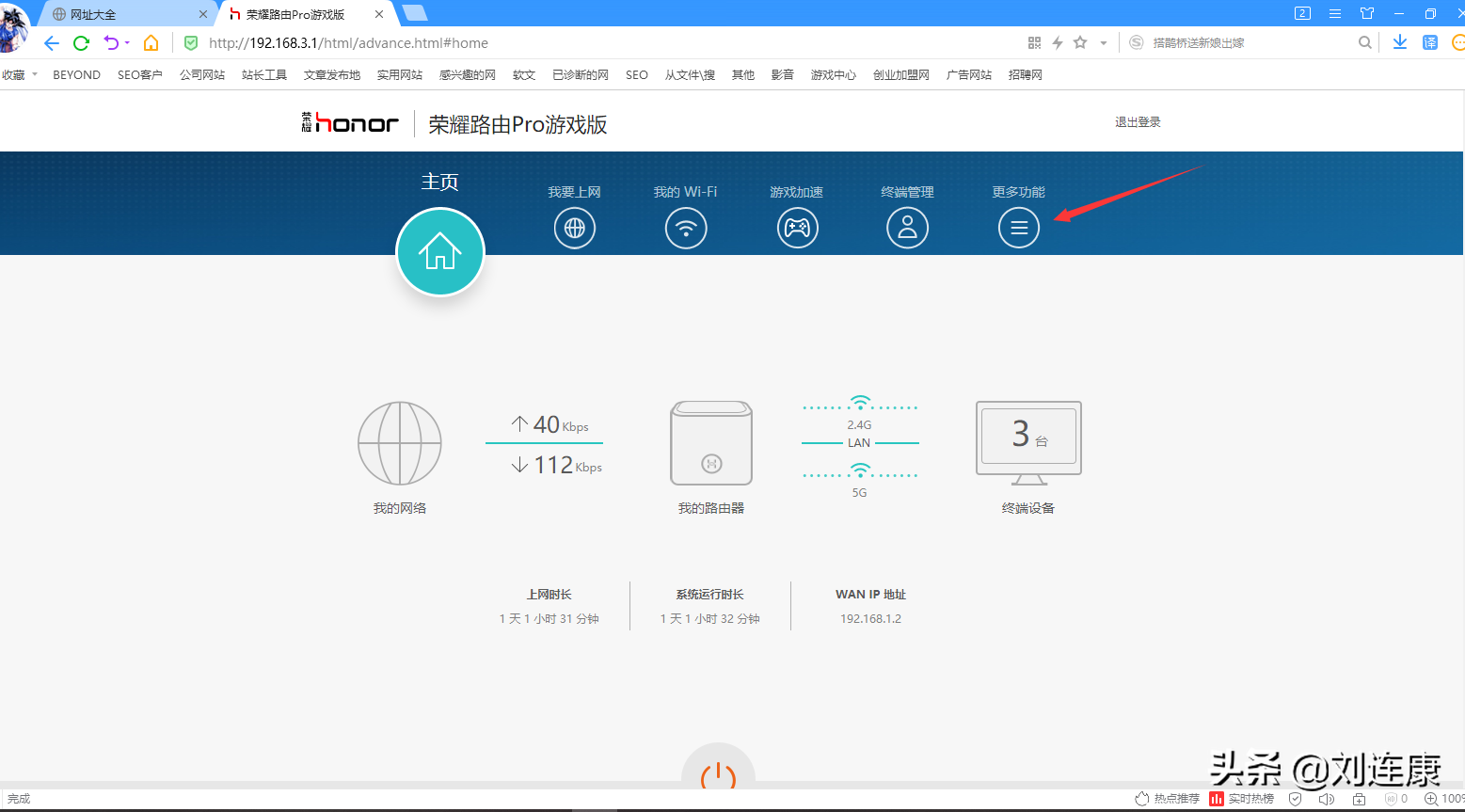Click the zoom magnifier in status bar
The image size is (1465, 812).
(x=1431, y=799)
